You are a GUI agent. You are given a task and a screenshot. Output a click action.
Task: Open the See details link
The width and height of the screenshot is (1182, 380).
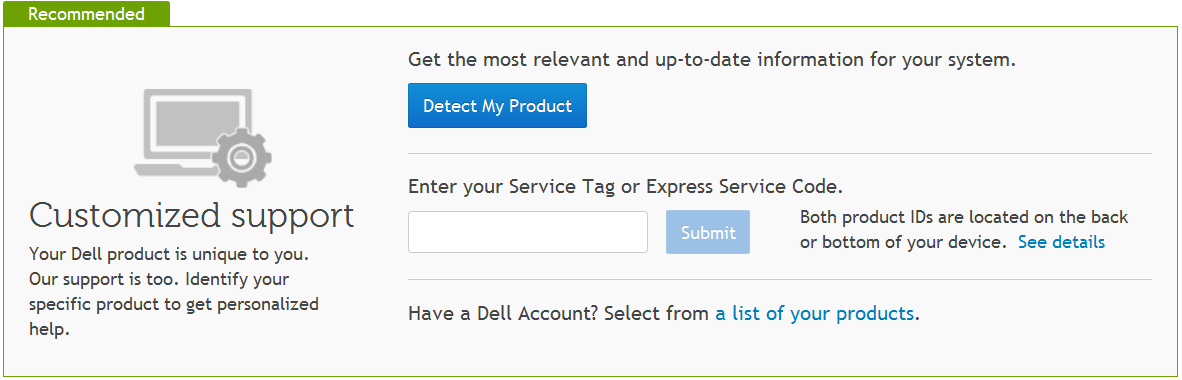coord(1061,242)
